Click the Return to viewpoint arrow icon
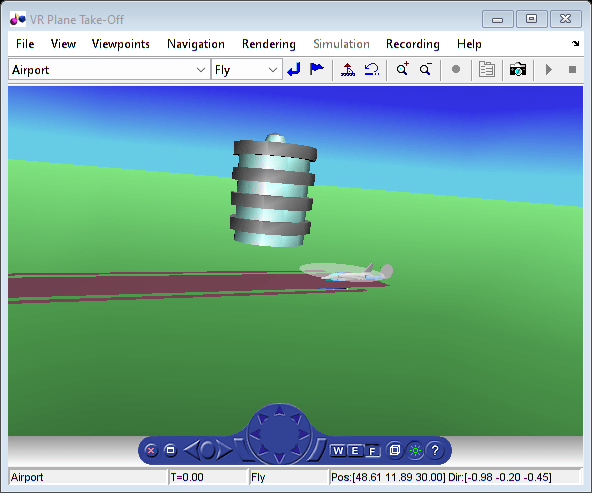This screenshot has height=493, width=592. [x=294, y=69]
